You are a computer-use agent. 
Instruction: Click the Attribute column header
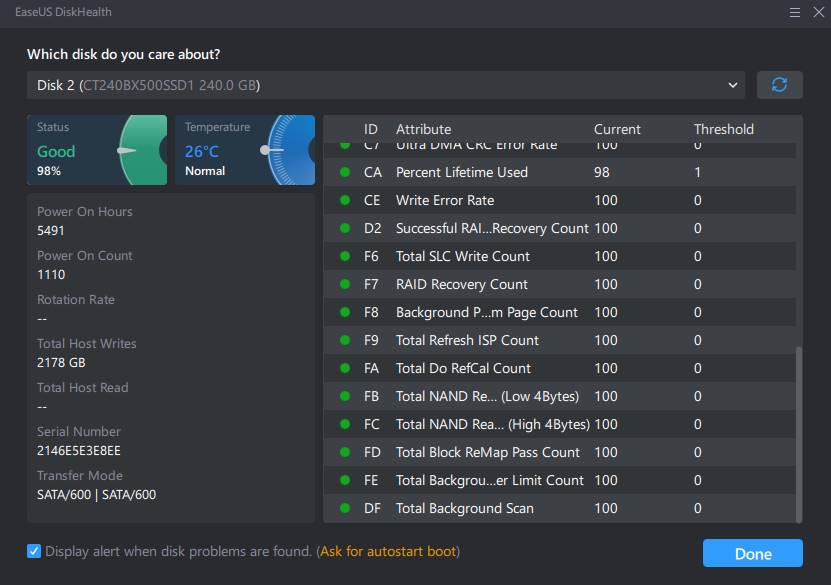point(423,129)
